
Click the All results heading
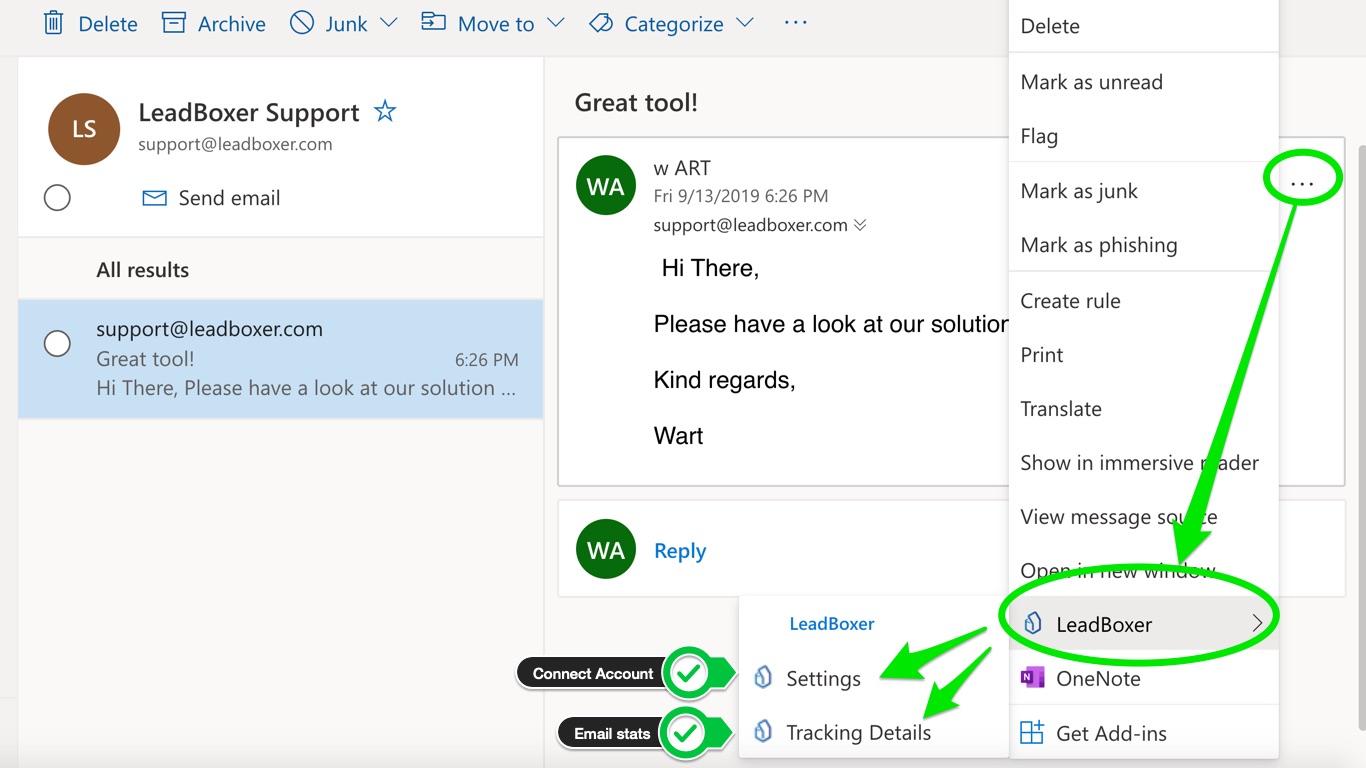click(142, 270)
